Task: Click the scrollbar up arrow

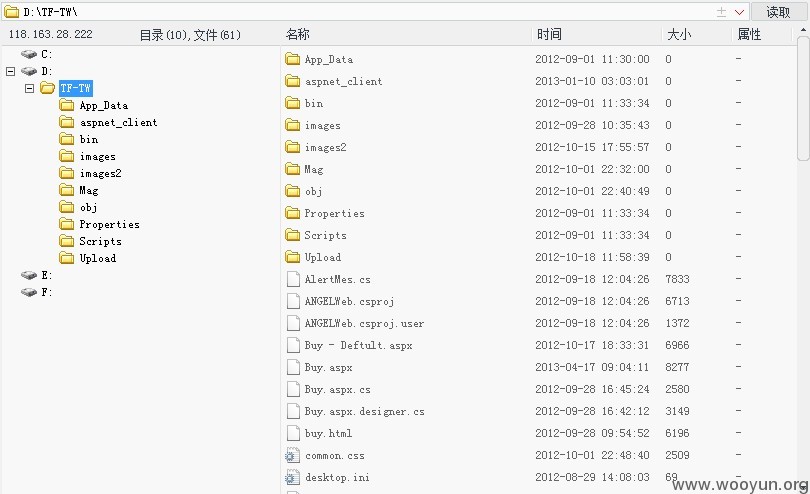Action: (x=803, y=30)
